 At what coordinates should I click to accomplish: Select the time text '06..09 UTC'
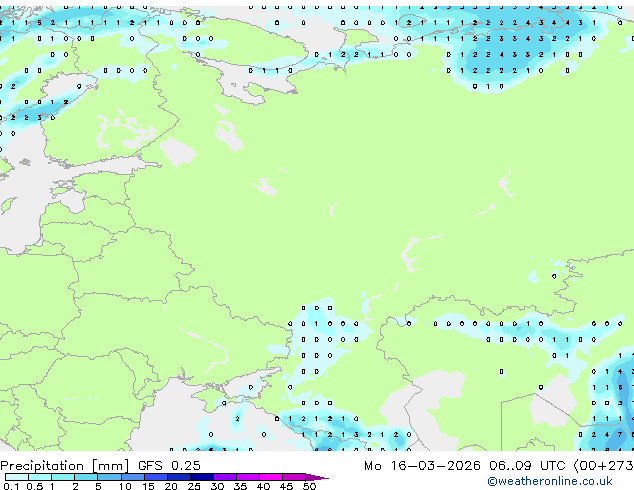(527, 466)
